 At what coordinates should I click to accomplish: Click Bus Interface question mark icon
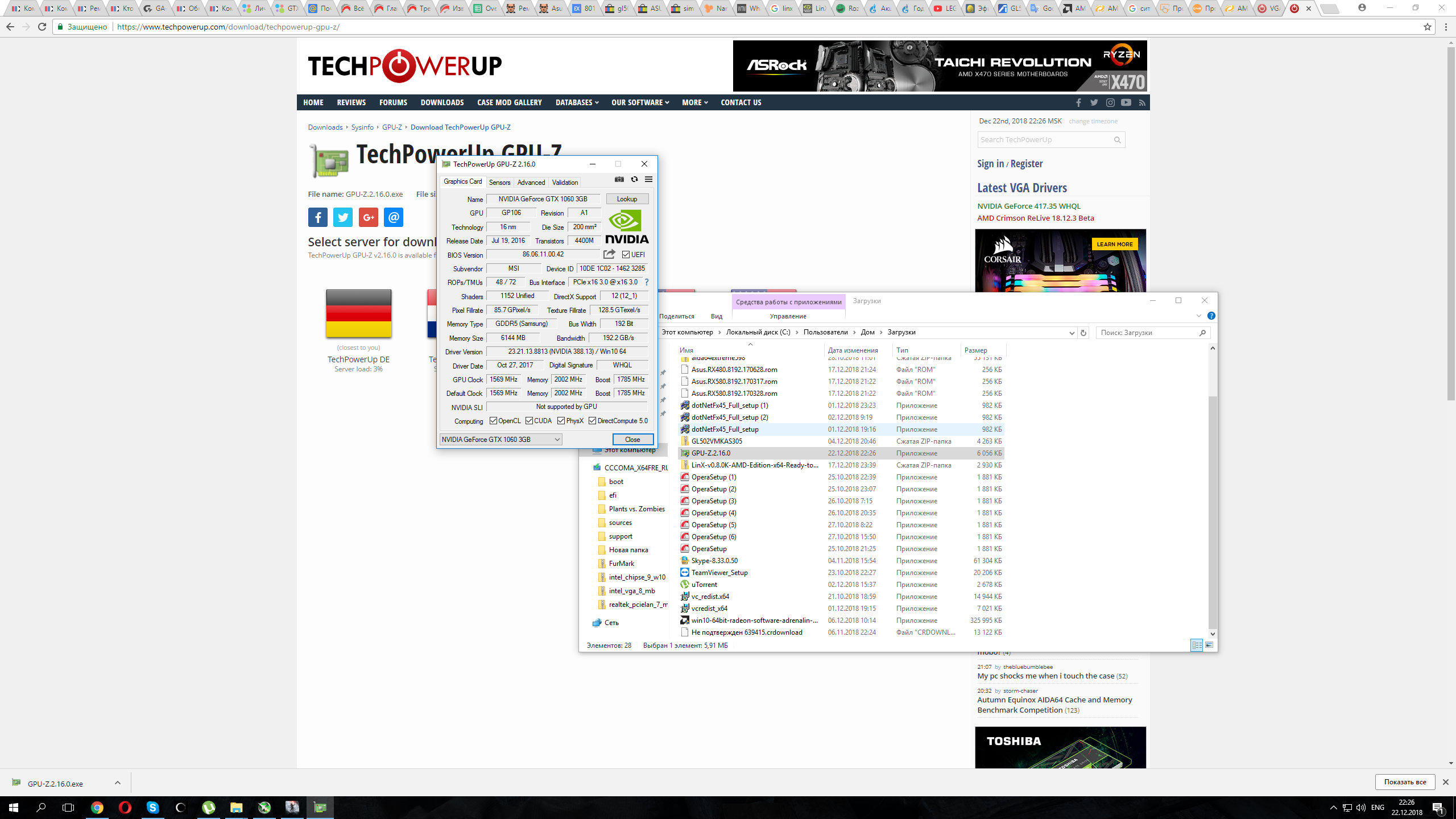coord(646,282)
